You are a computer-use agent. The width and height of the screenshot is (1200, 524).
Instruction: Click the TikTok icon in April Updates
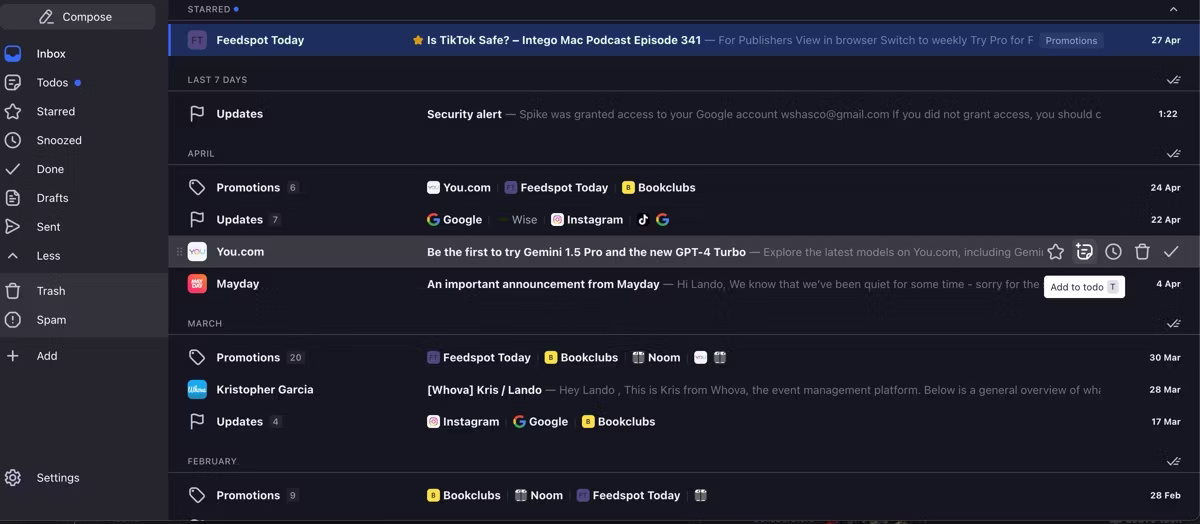click(x=644, y=220)
